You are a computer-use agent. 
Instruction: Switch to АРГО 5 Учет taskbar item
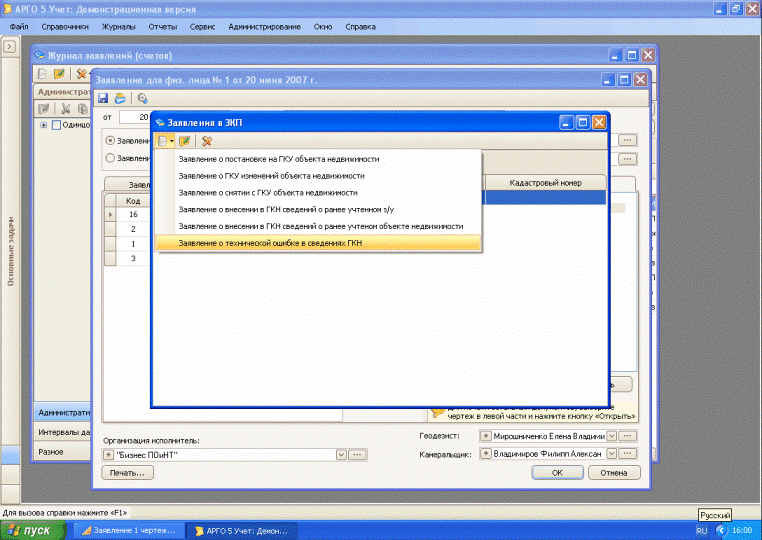(x=242, y=531)
